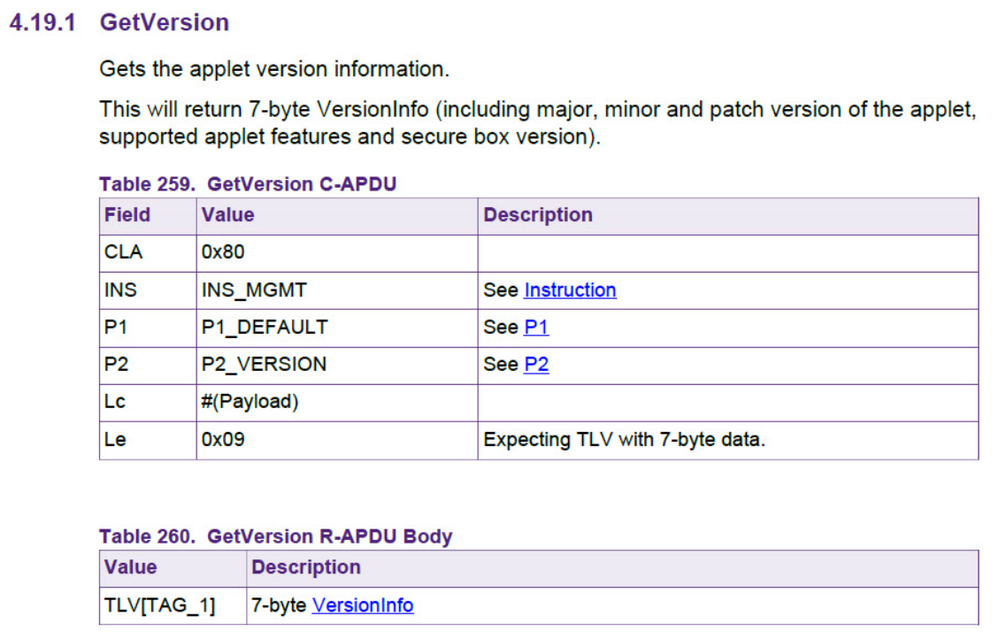Open the VersionInfo hyperlink in Table 260

(x=362, y=605)
